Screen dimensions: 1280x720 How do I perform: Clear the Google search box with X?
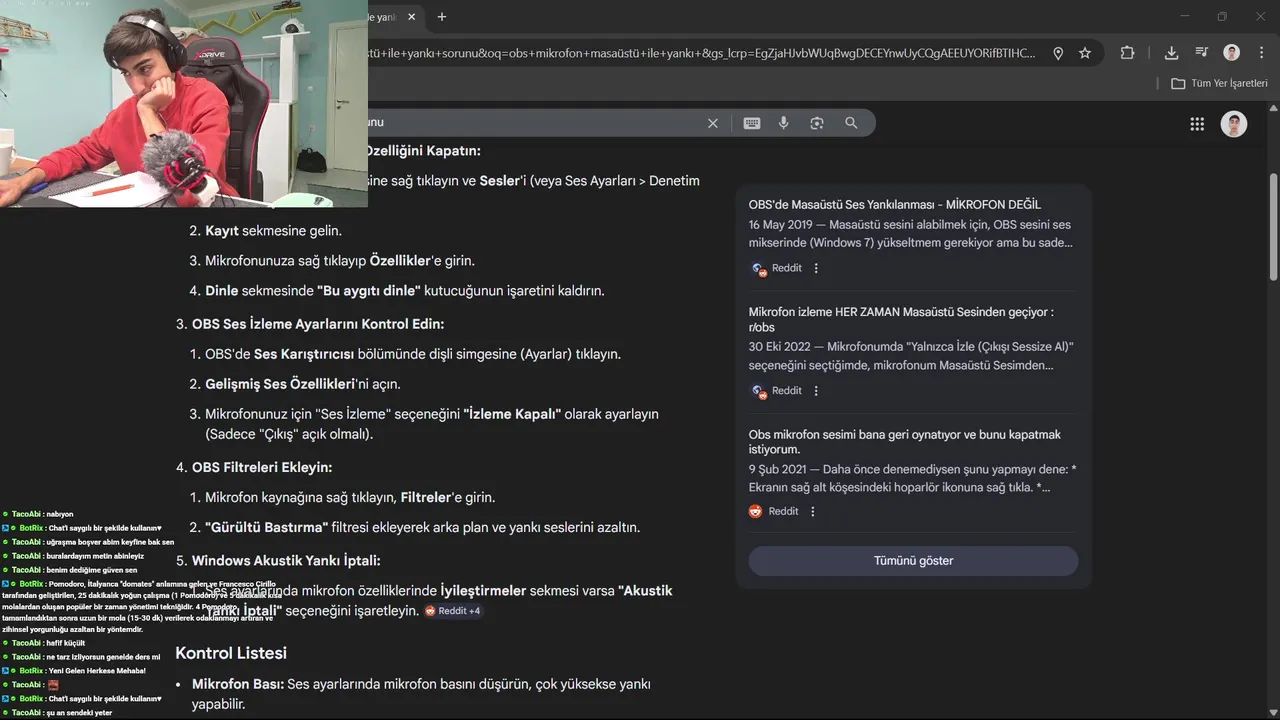click(713, 123)
